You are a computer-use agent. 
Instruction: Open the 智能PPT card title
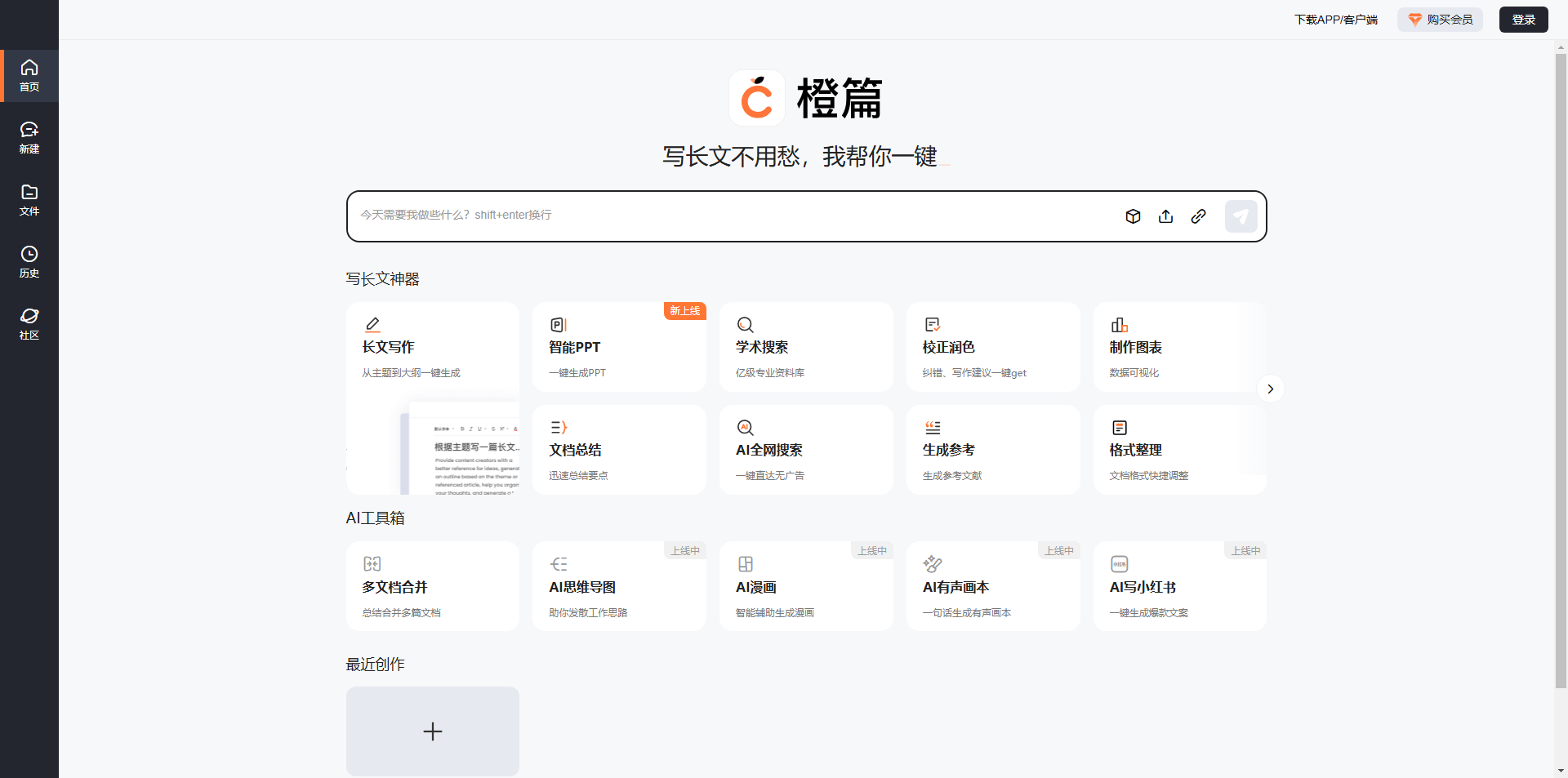point(575,348)
